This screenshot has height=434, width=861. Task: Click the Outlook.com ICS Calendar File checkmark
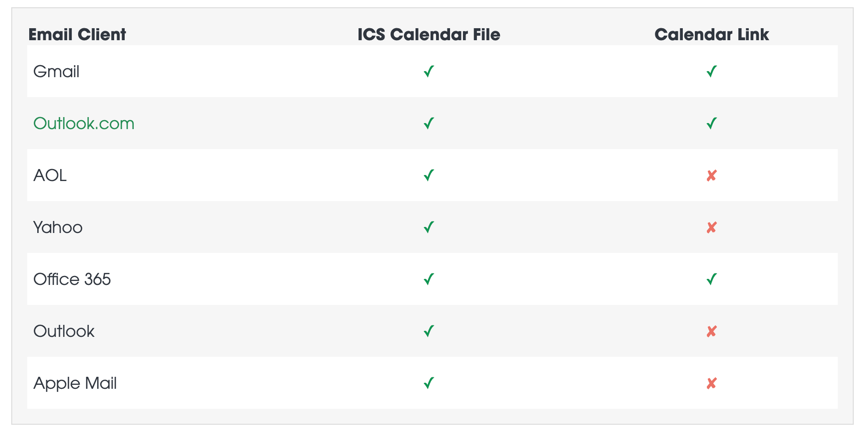(x=428, y=124)
